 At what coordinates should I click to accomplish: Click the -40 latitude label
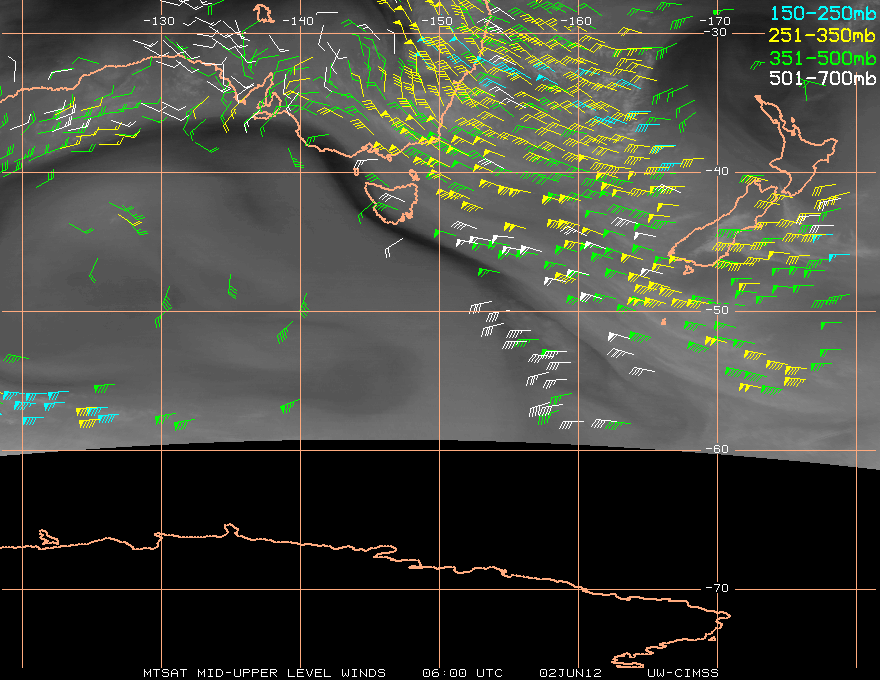(x=717, y=172)
